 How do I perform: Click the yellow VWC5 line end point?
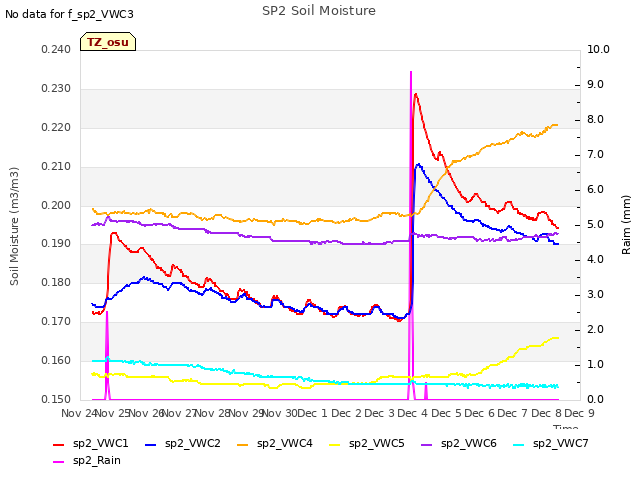coord(557,338)
